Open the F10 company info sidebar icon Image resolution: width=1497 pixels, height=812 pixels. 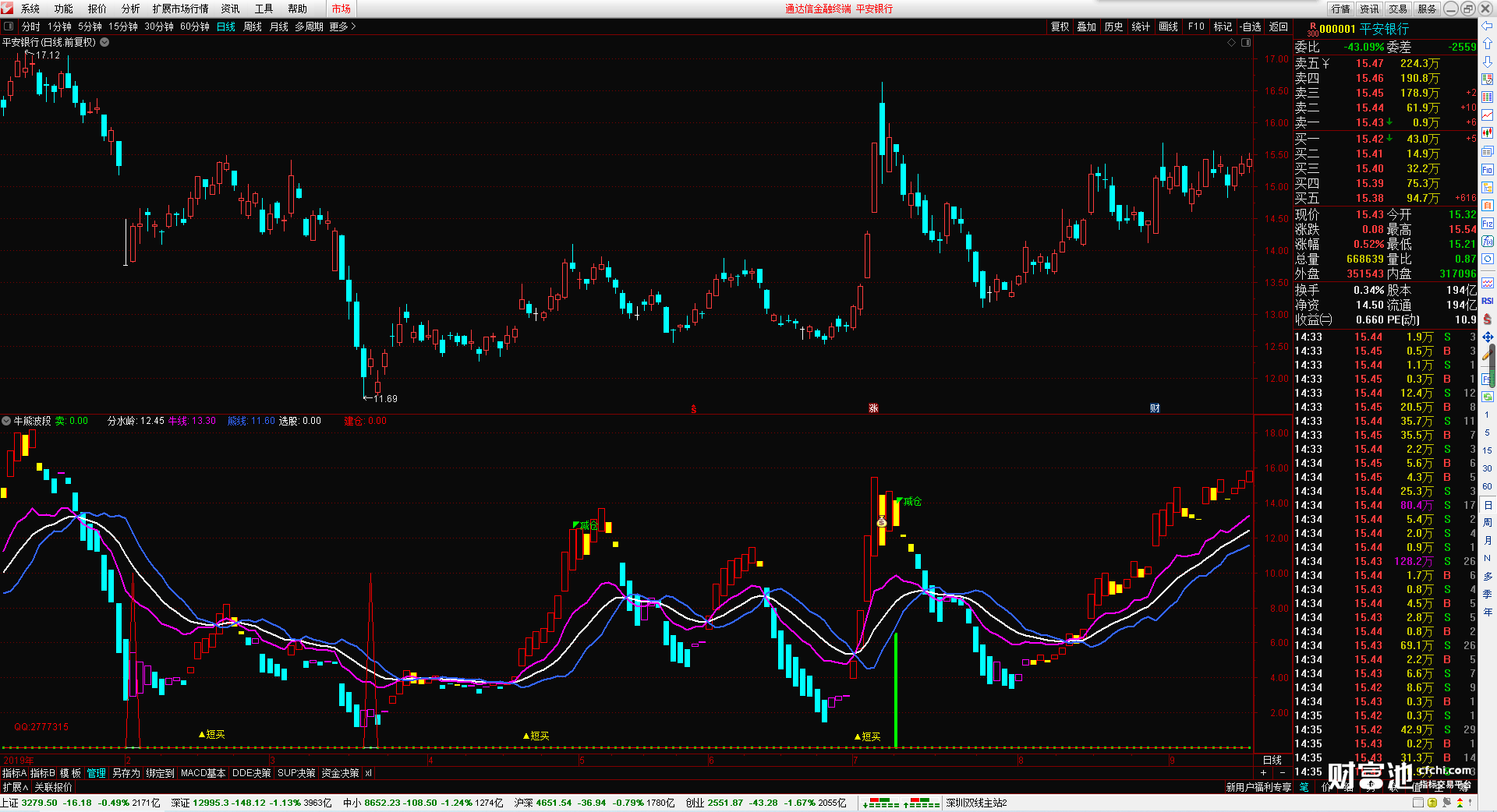click(1488, 169)
